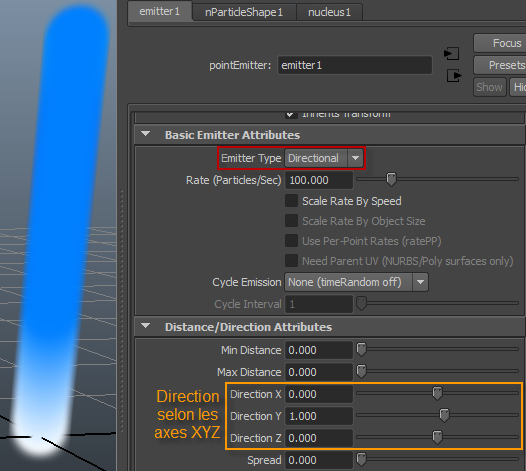The image size is (526, 471).
Task: Select the emitter1 tab
Action: [x=160, y=11]
